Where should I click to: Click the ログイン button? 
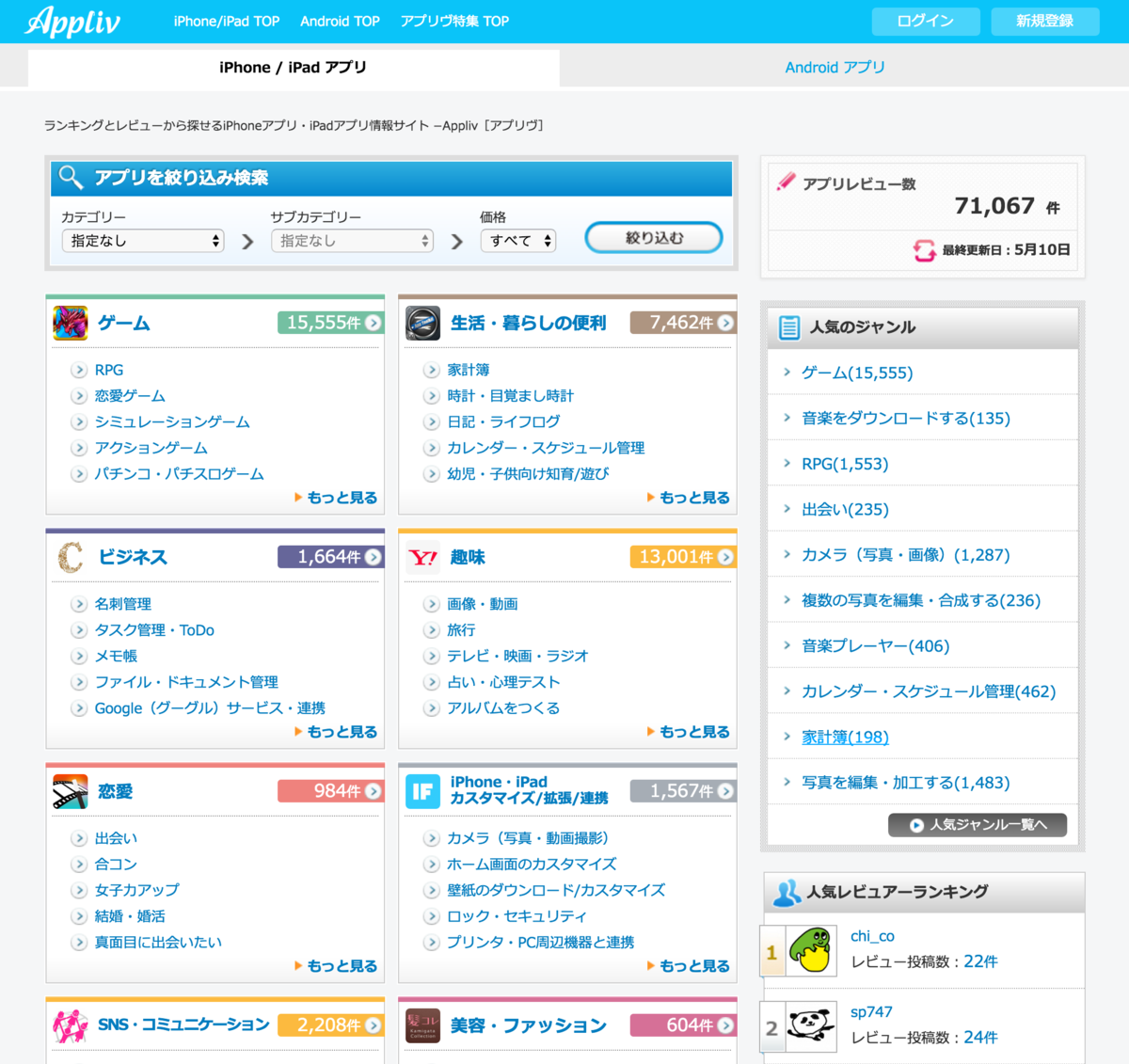pyautogui.click(x=926, y=21)
